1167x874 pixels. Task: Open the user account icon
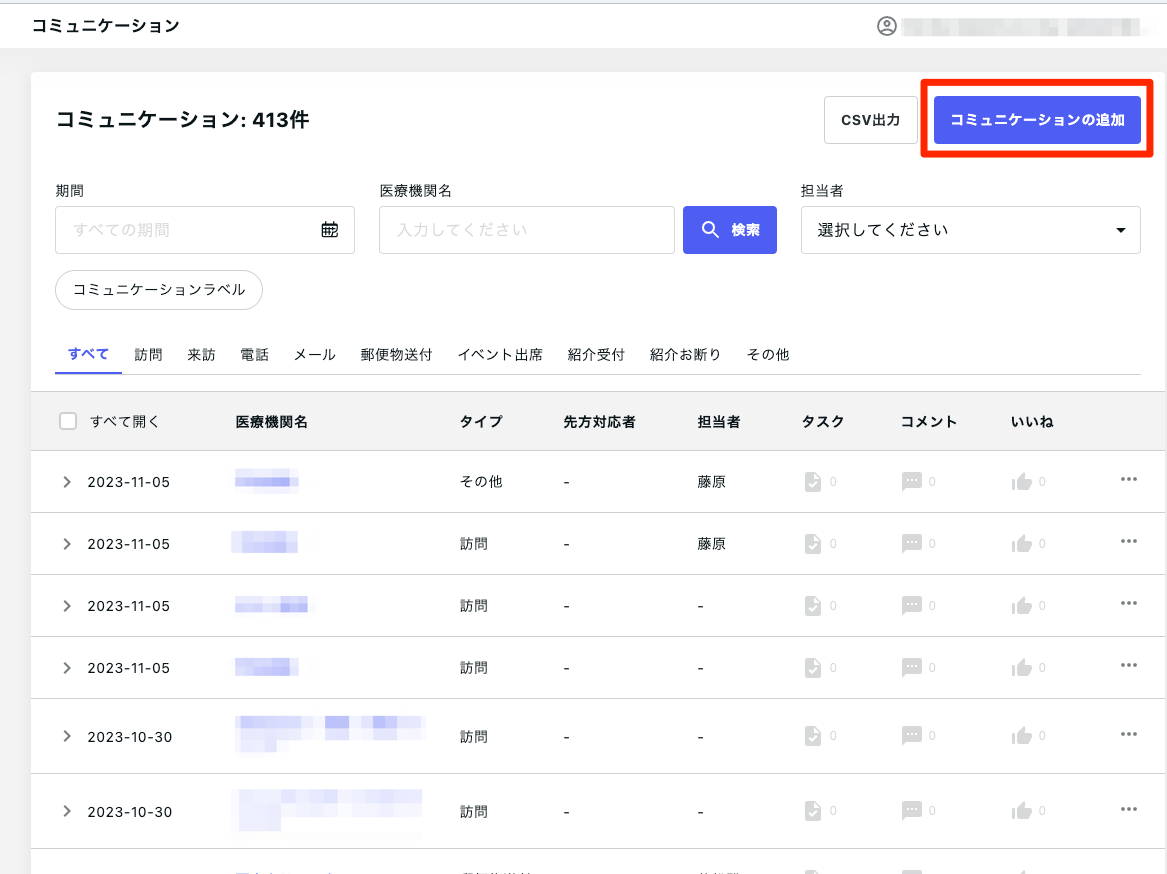tap(886, 26)
